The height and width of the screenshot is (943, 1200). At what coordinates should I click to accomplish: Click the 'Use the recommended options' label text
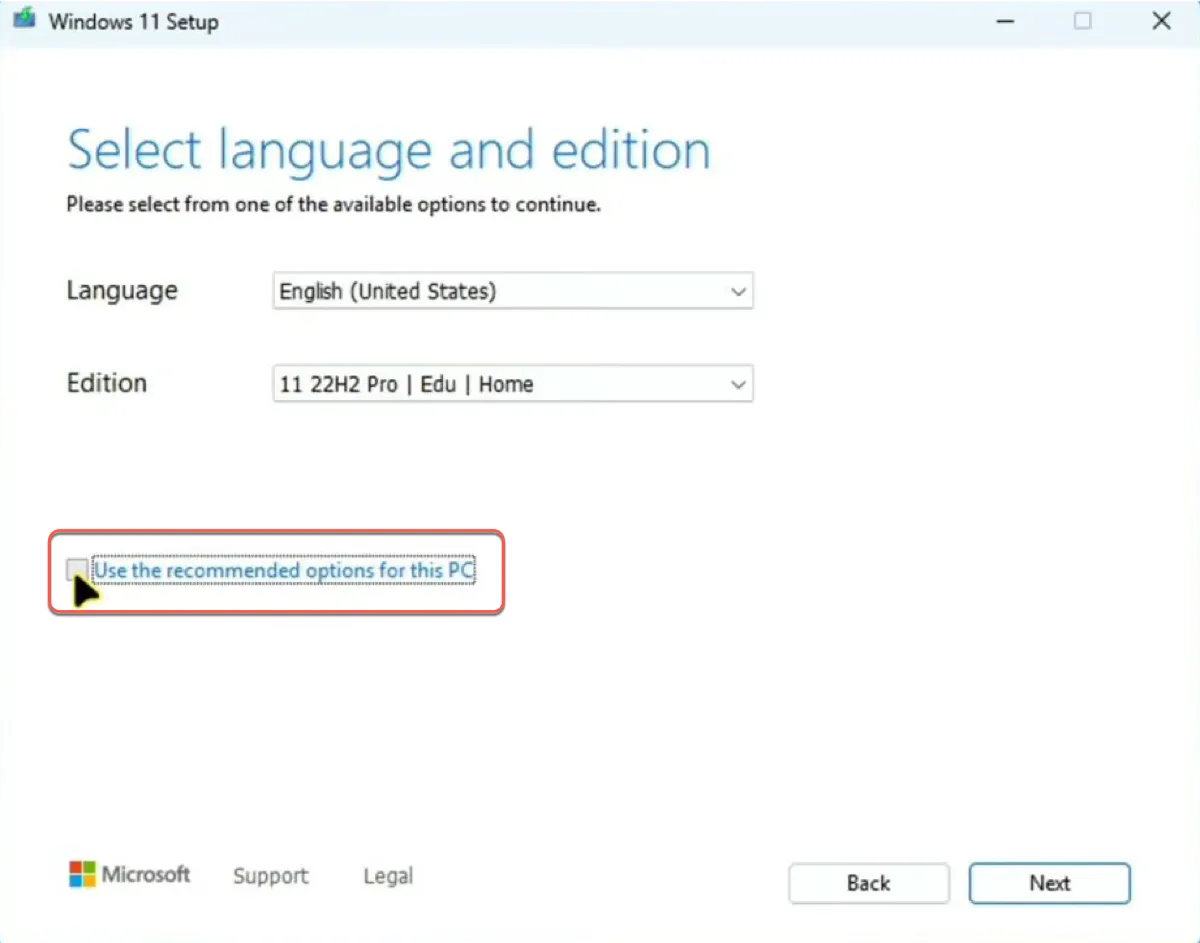283,569
